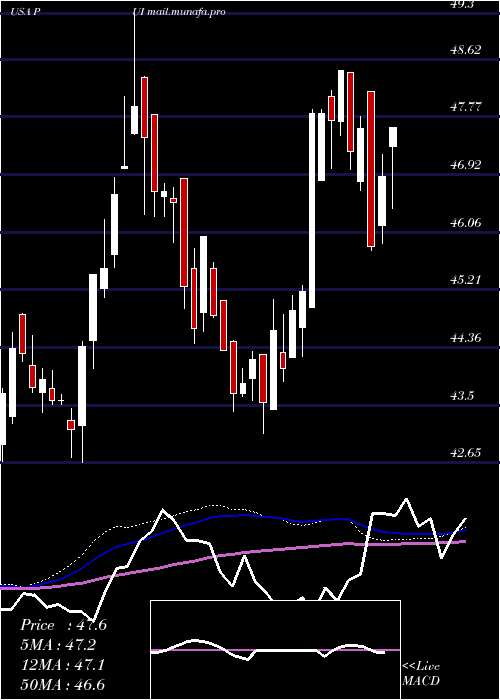
Task: Click the Price : 47.6 readout
Action: click(x=63, y=625)
